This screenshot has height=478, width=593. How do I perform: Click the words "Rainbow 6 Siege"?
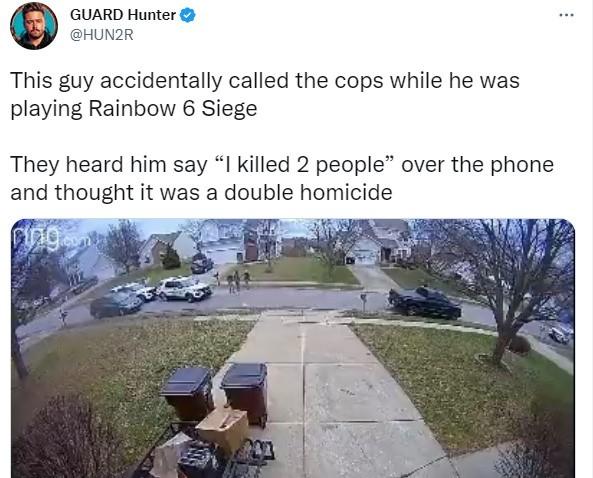(173, 109)
